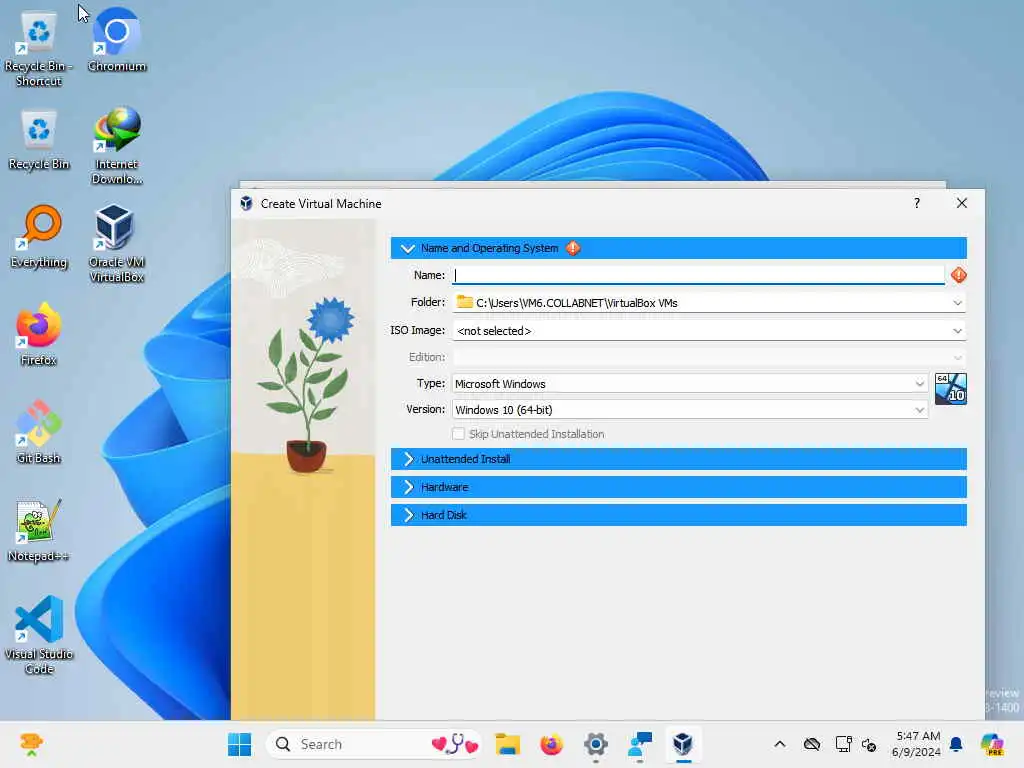Click the display/network tray icon
Viewport: 1024px width, 768px height.
(x=843, y=744)
